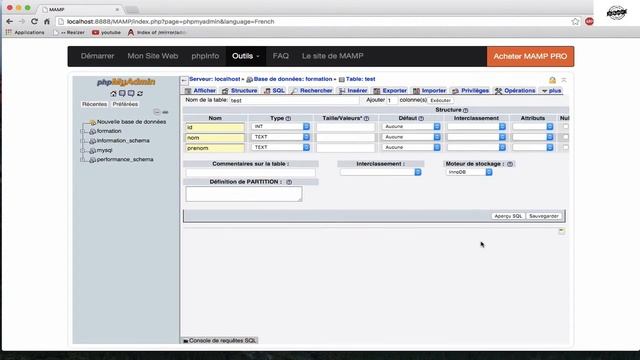Open the Insérer tab
The width and height of the screenshot is (640, 360).
353,91
